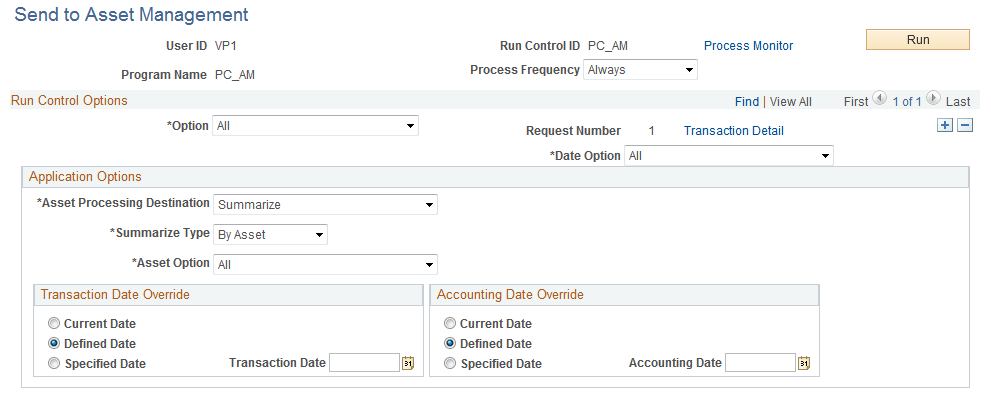This screenshot has width=991, height=401.
Task: Click the Send to Asset Management page title
Action: (x=131, y=15)
